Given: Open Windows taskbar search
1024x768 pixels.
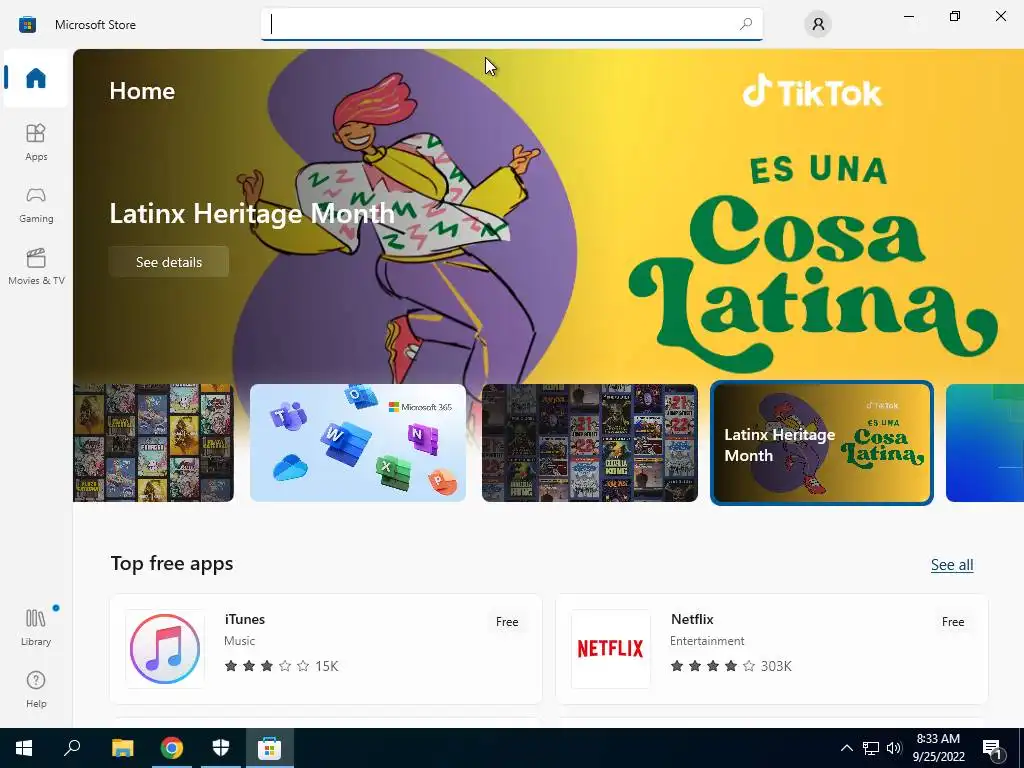Looking at the screenshot, I should pos(72,748).
